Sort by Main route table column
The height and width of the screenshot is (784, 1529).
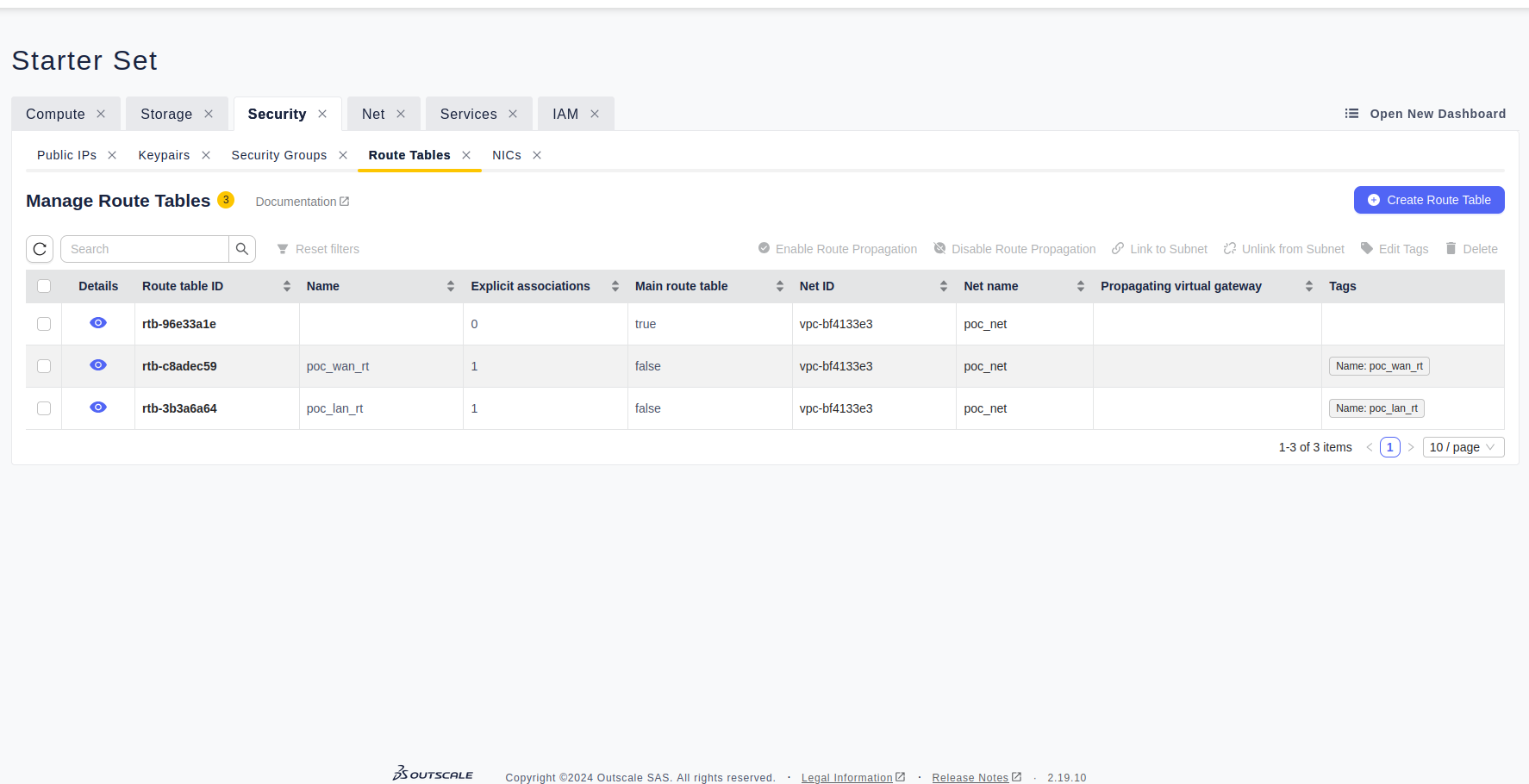[779, 286]
